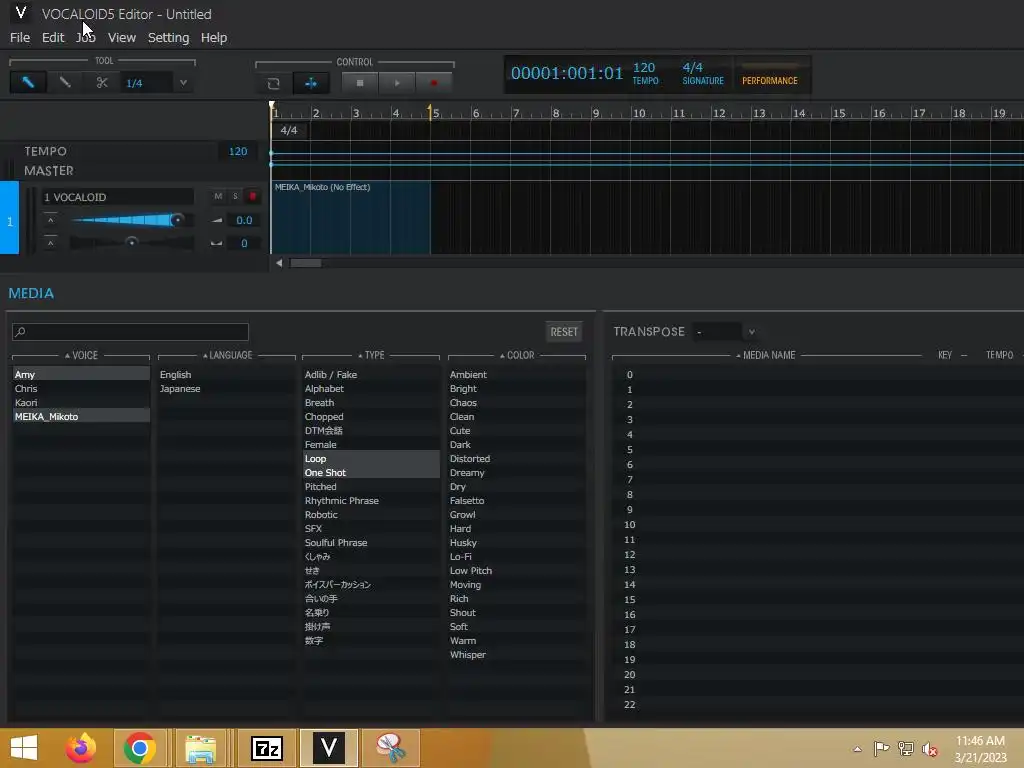Click the end marker at measure 5
The width and height of the screenshot is (1024, 768).
click(x=430, y=112)
